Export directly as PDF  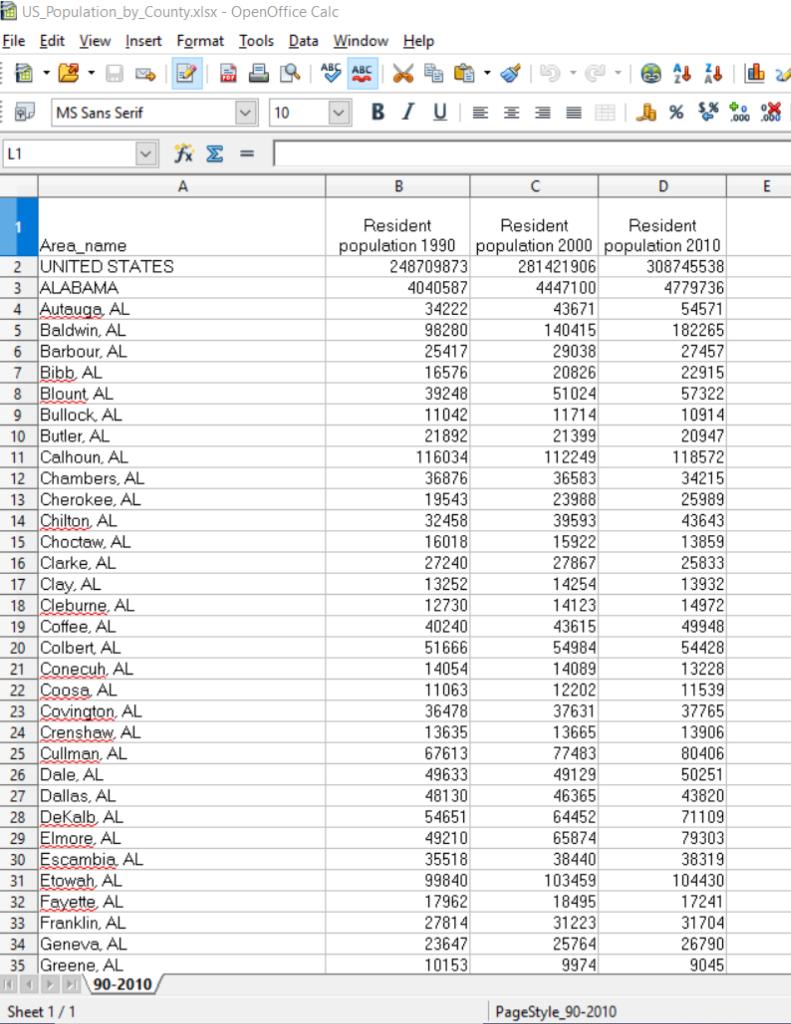227,72
